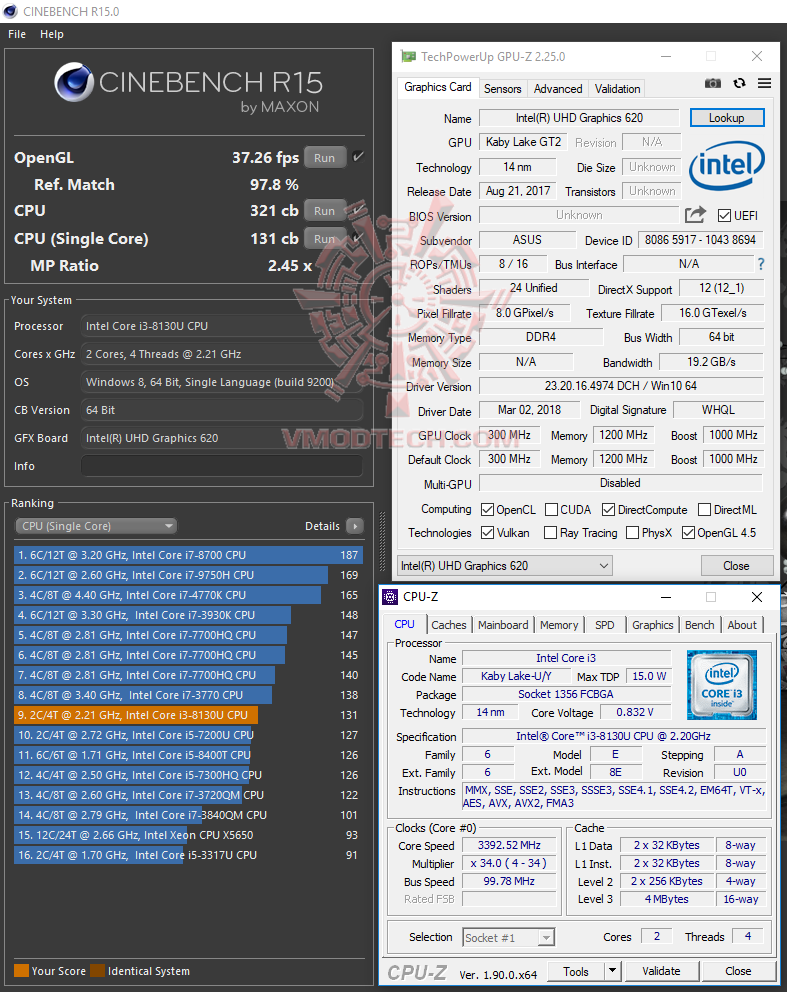Switch to CPU-Z Memory tab
The width and height of the screenshot is (787, 992).
pos(559,625)
